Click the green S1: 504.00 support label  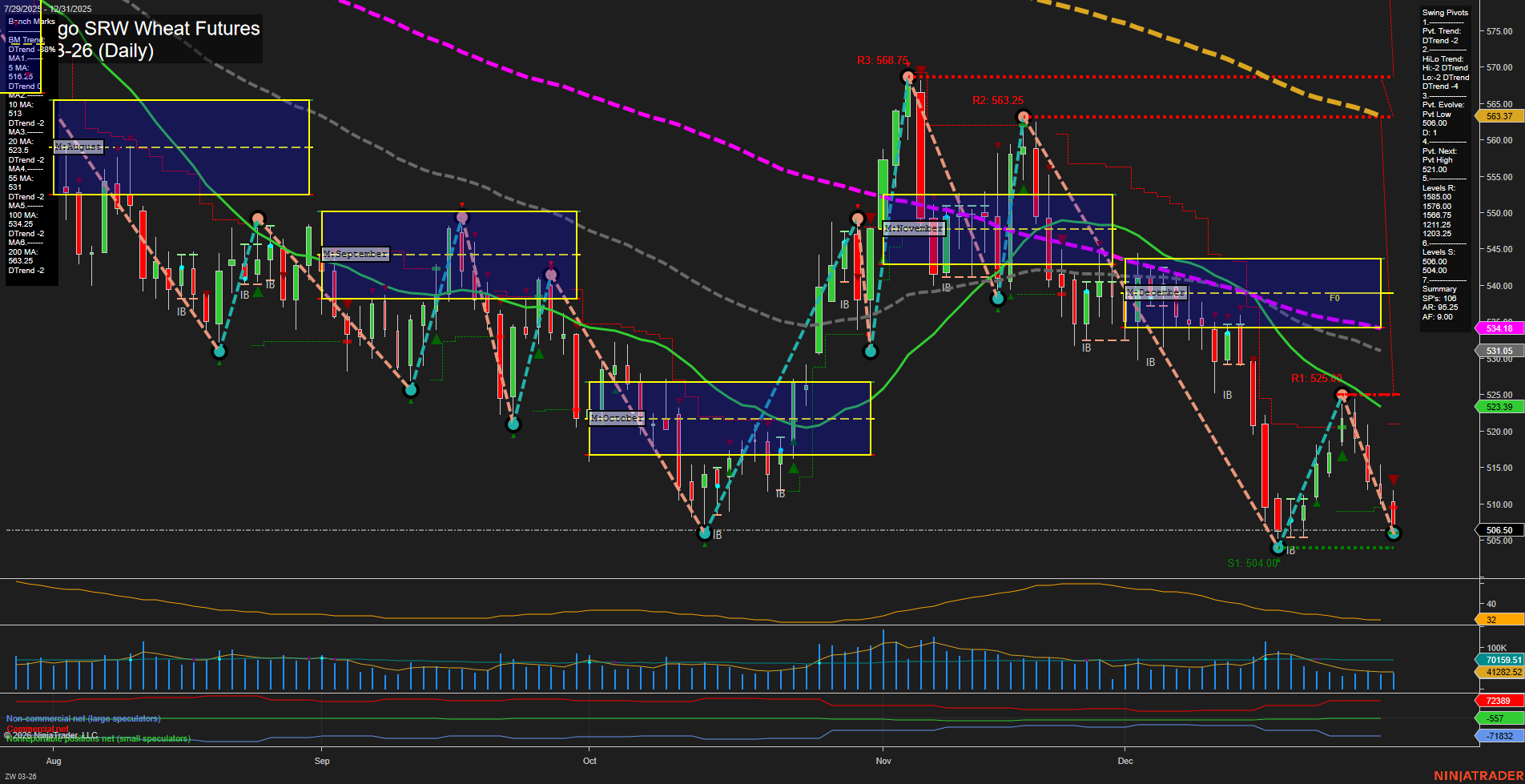pos(1253,563)
